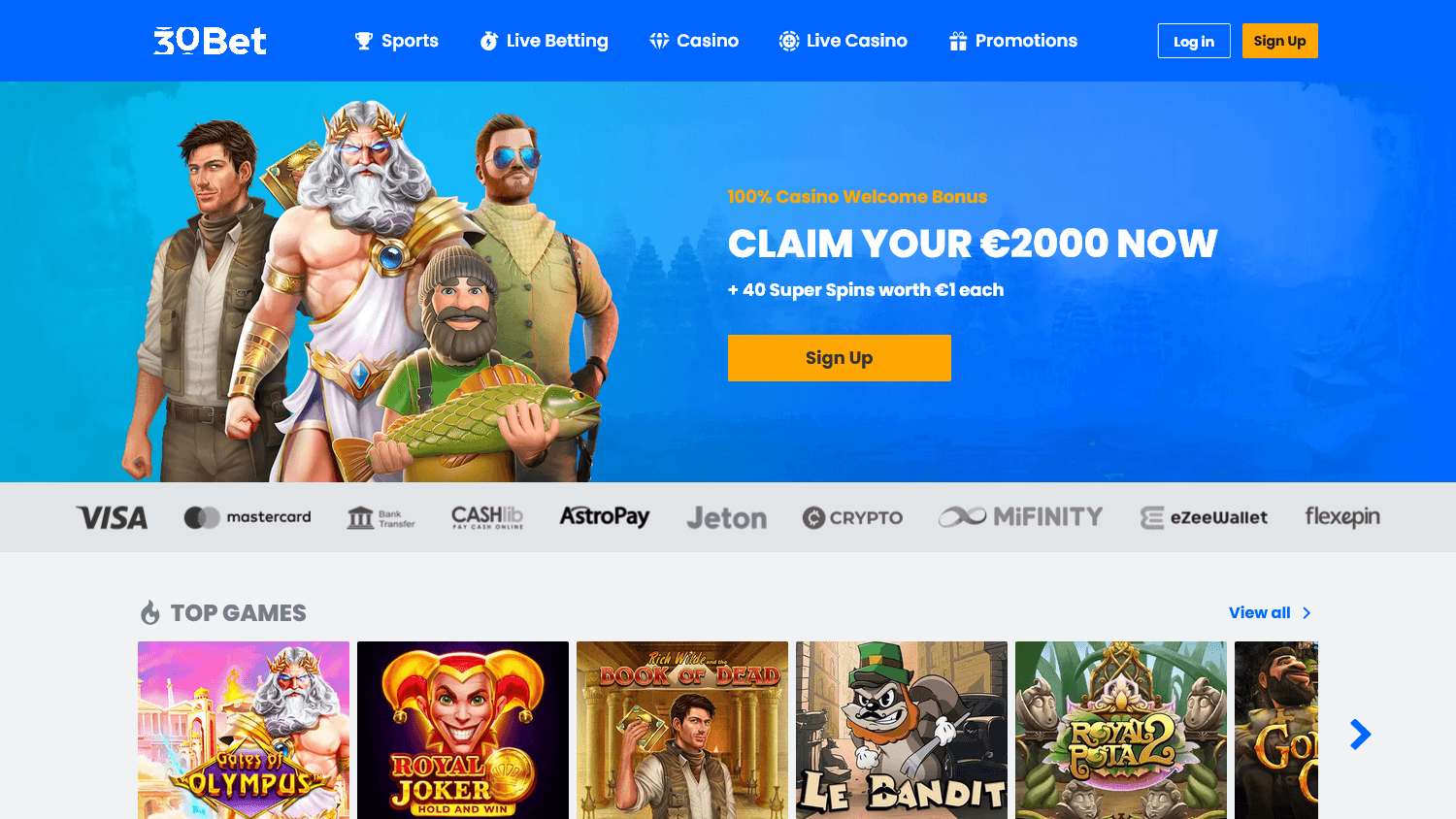Click the Live Casino chip icon
This screenshot has width=1456, height=819.
789,41
